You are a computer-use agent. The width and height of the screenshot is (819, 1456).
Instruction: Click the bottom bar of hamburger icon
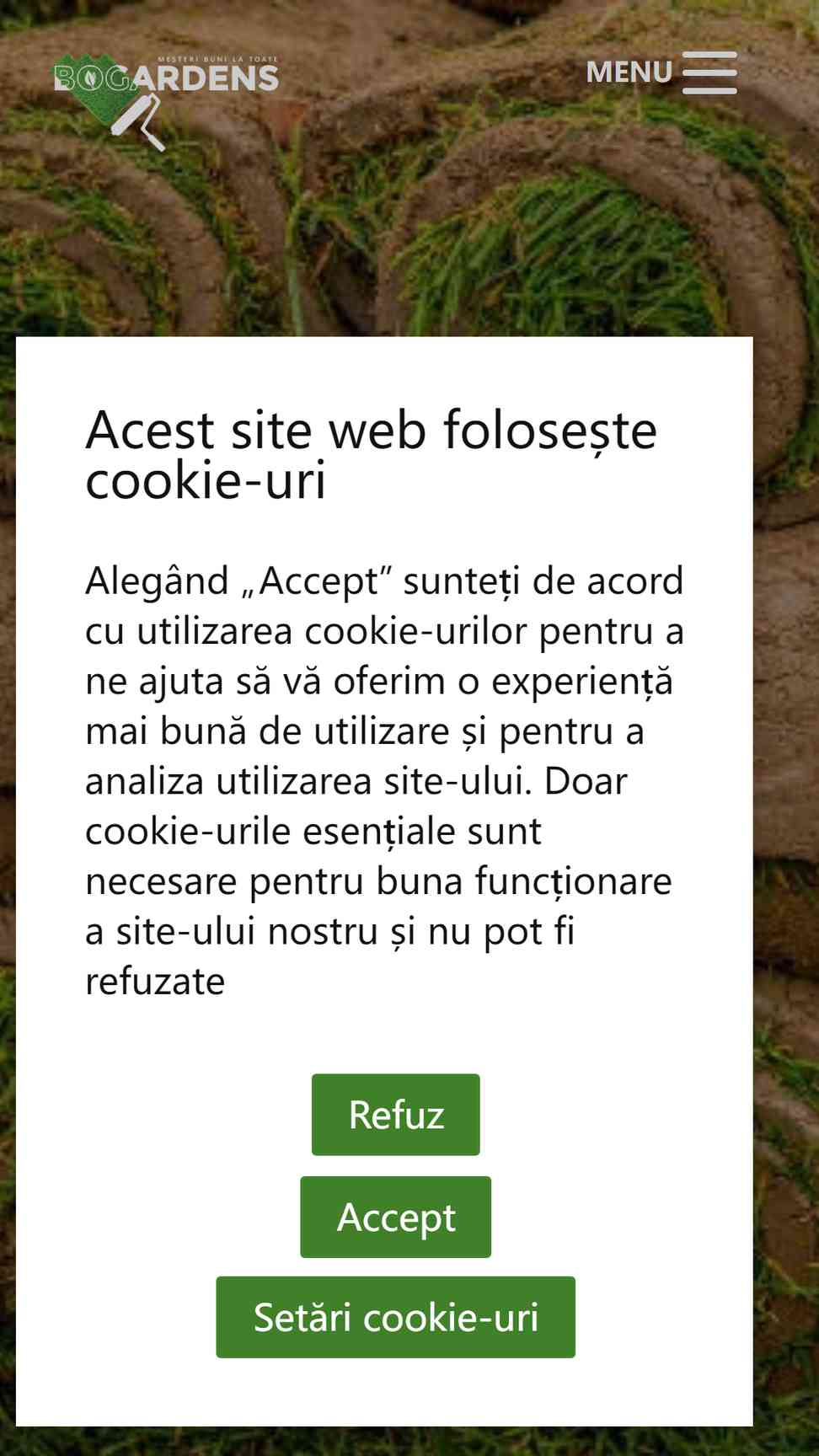709,89
